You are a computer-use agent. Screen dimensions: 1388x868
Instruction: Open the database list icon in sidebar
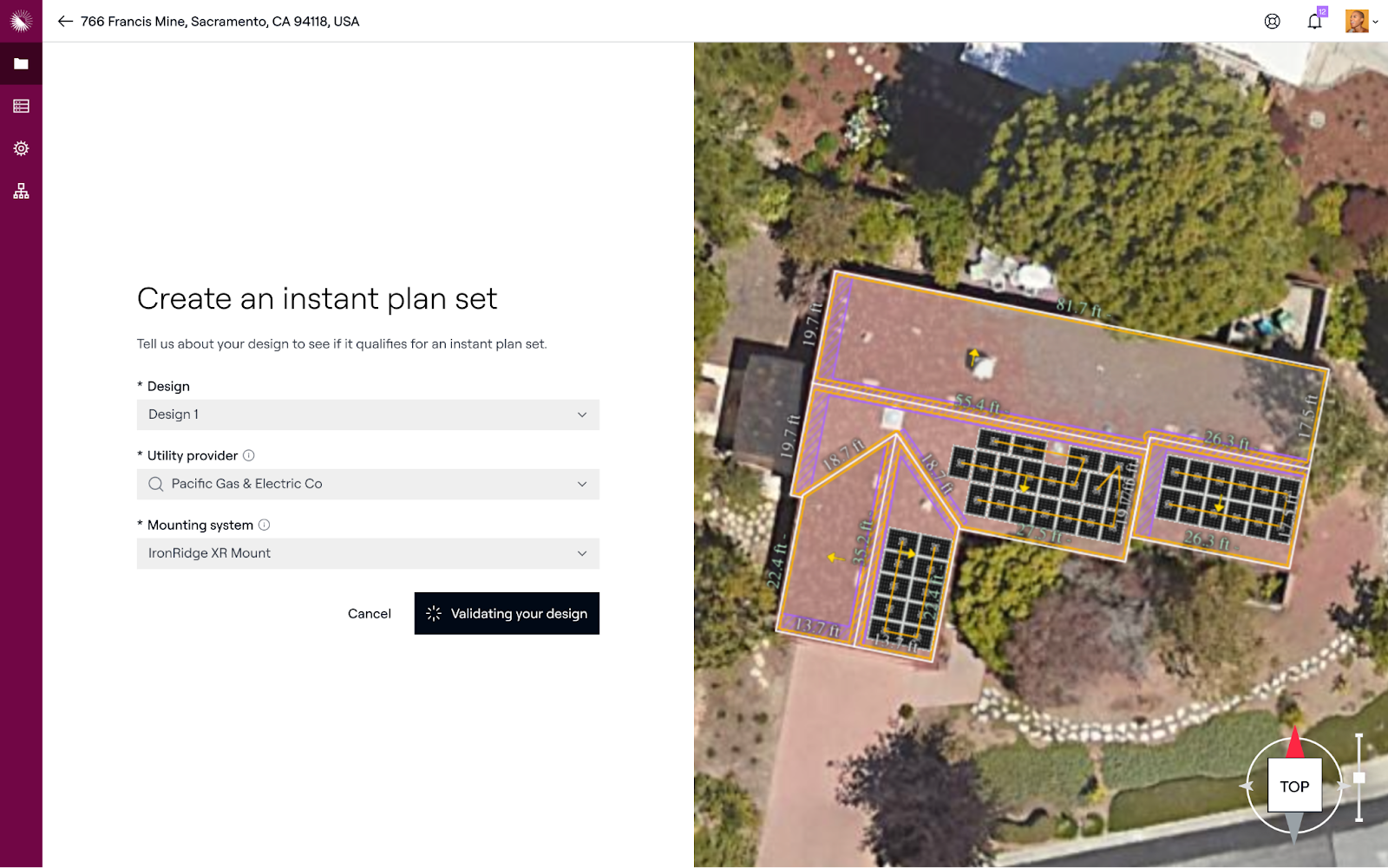[21, 106]
